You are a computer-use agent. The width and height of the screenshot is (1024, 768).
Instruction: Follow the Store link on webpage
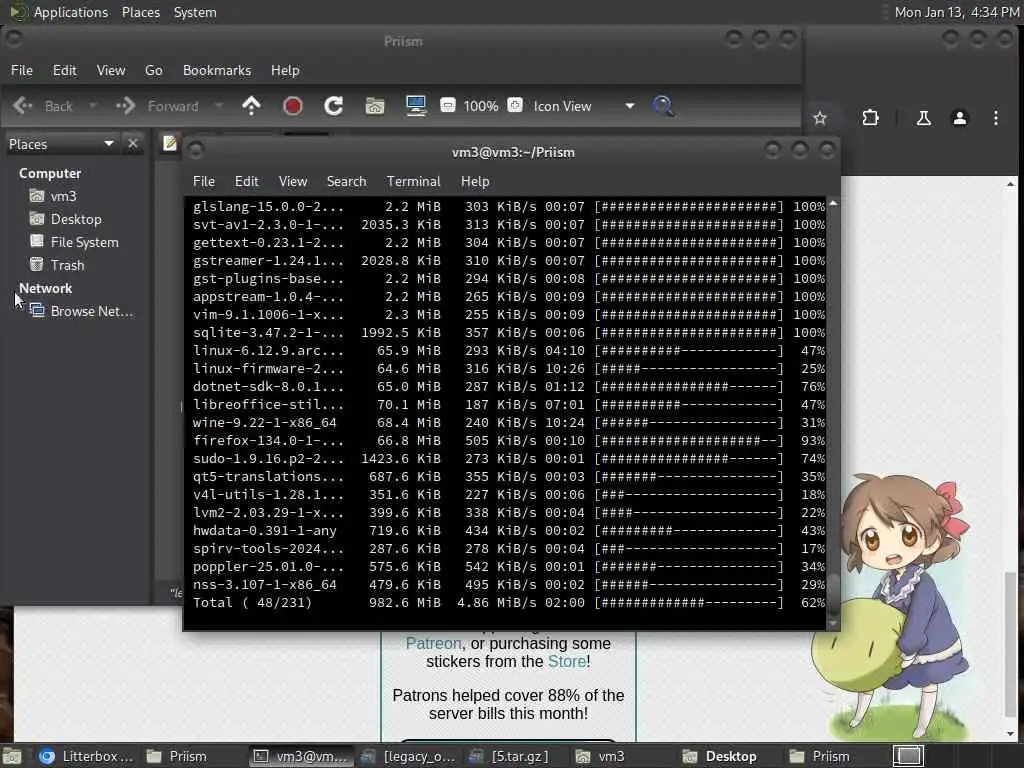tap(567, 662)
